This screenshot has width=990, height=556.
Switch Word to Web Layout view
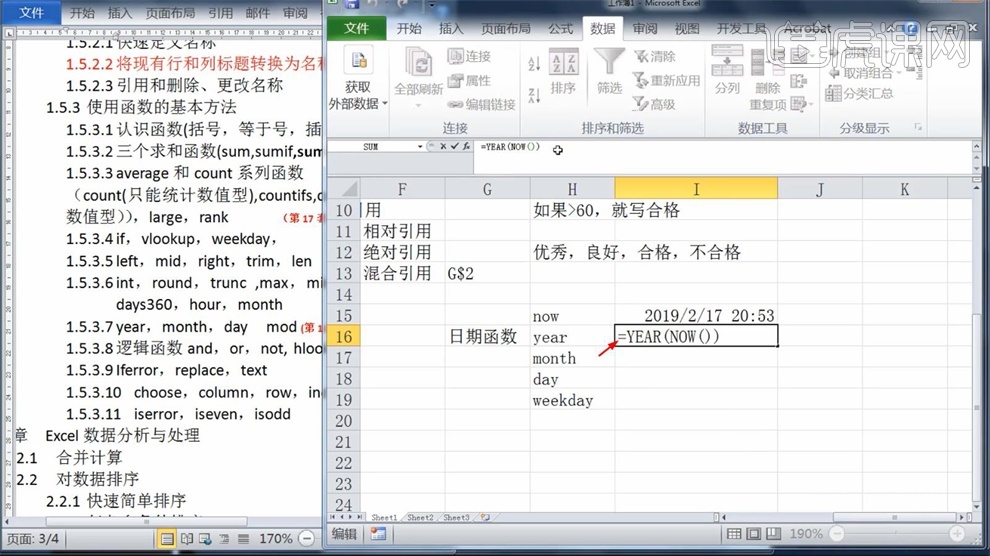tap(205, 539)
